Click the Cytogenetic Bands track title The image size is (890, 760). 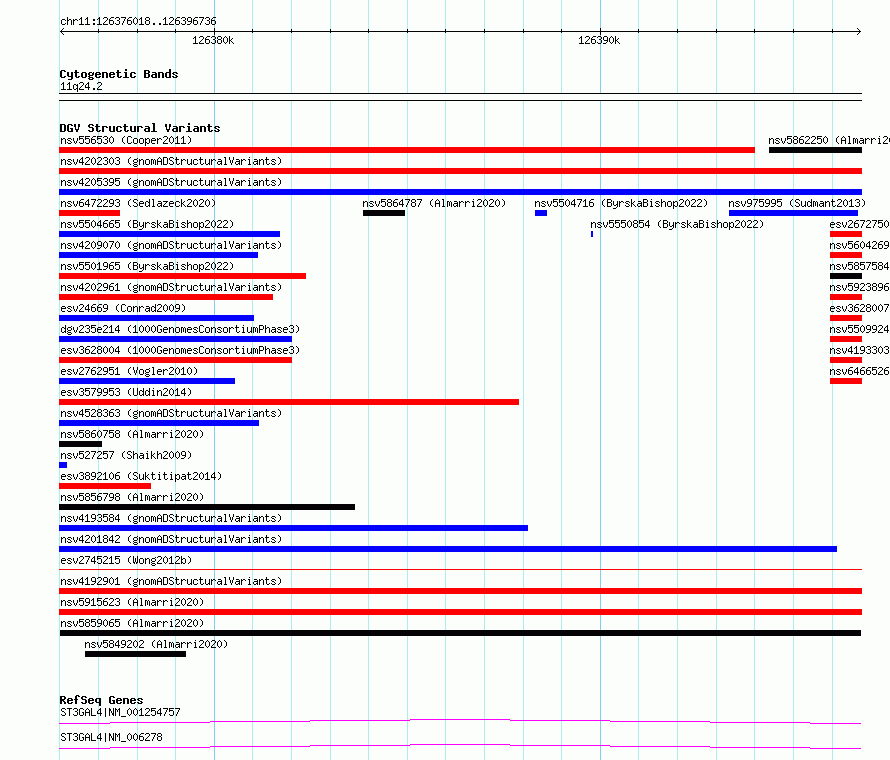point(119,74)
